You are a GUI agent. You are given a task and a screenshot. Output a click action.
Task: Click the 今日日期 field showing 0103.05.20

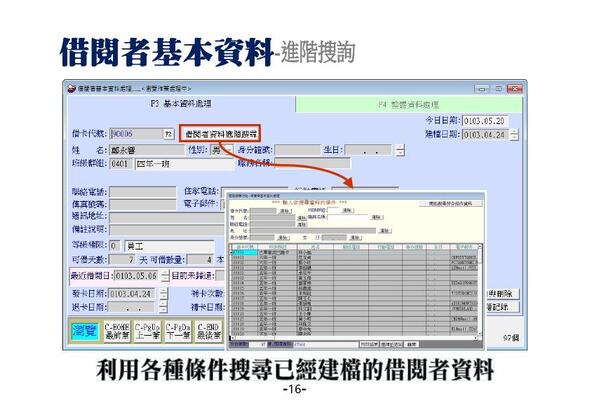click(485, 121)
